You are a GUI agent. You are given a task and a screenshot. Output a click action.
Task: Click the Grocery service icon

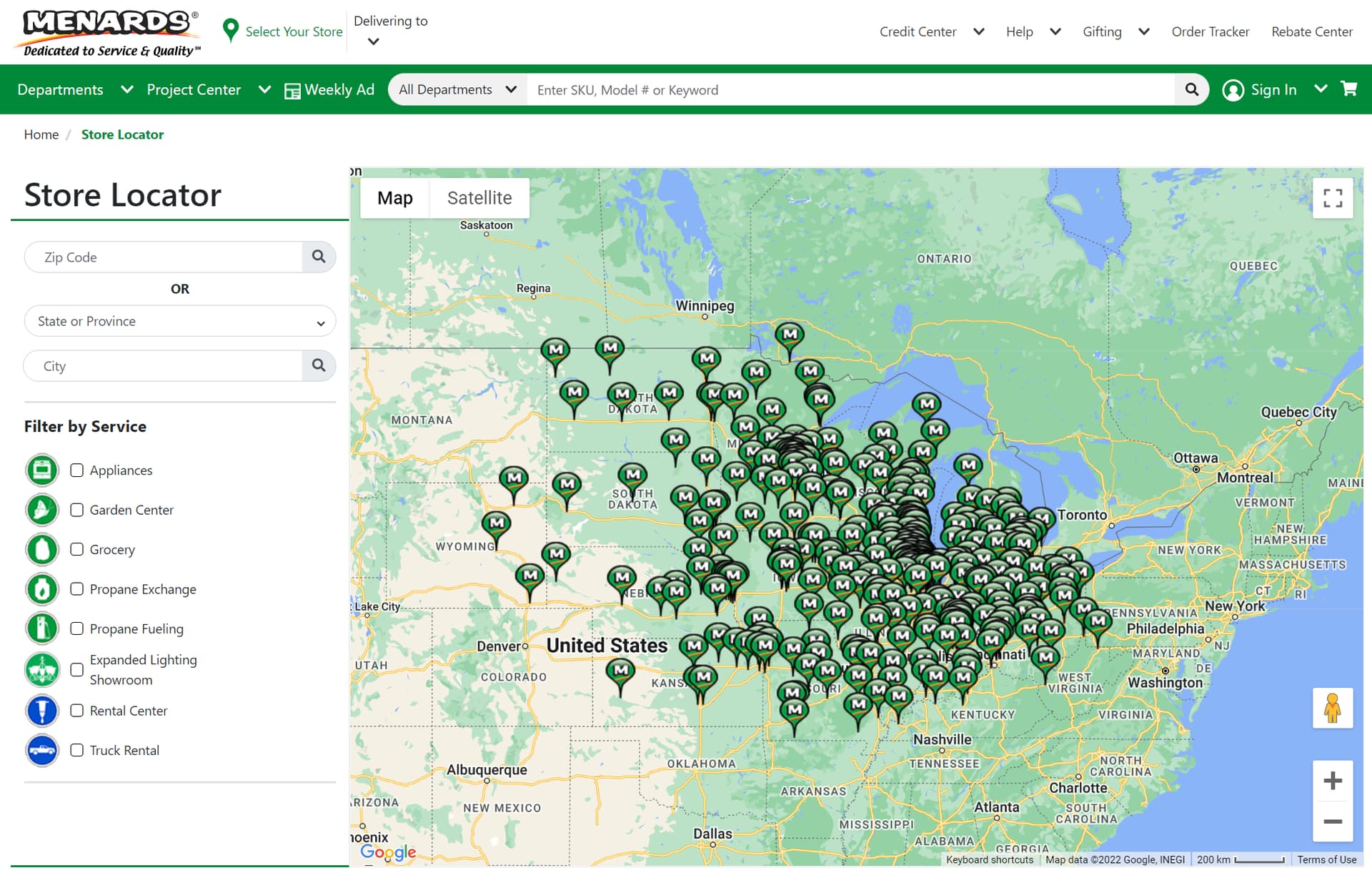[42, 549]
